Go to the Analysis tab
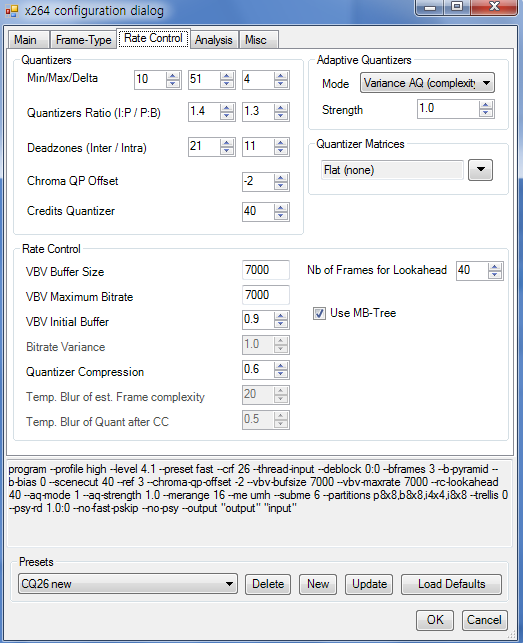Screen dimensions: 523x643 [214, 40]
